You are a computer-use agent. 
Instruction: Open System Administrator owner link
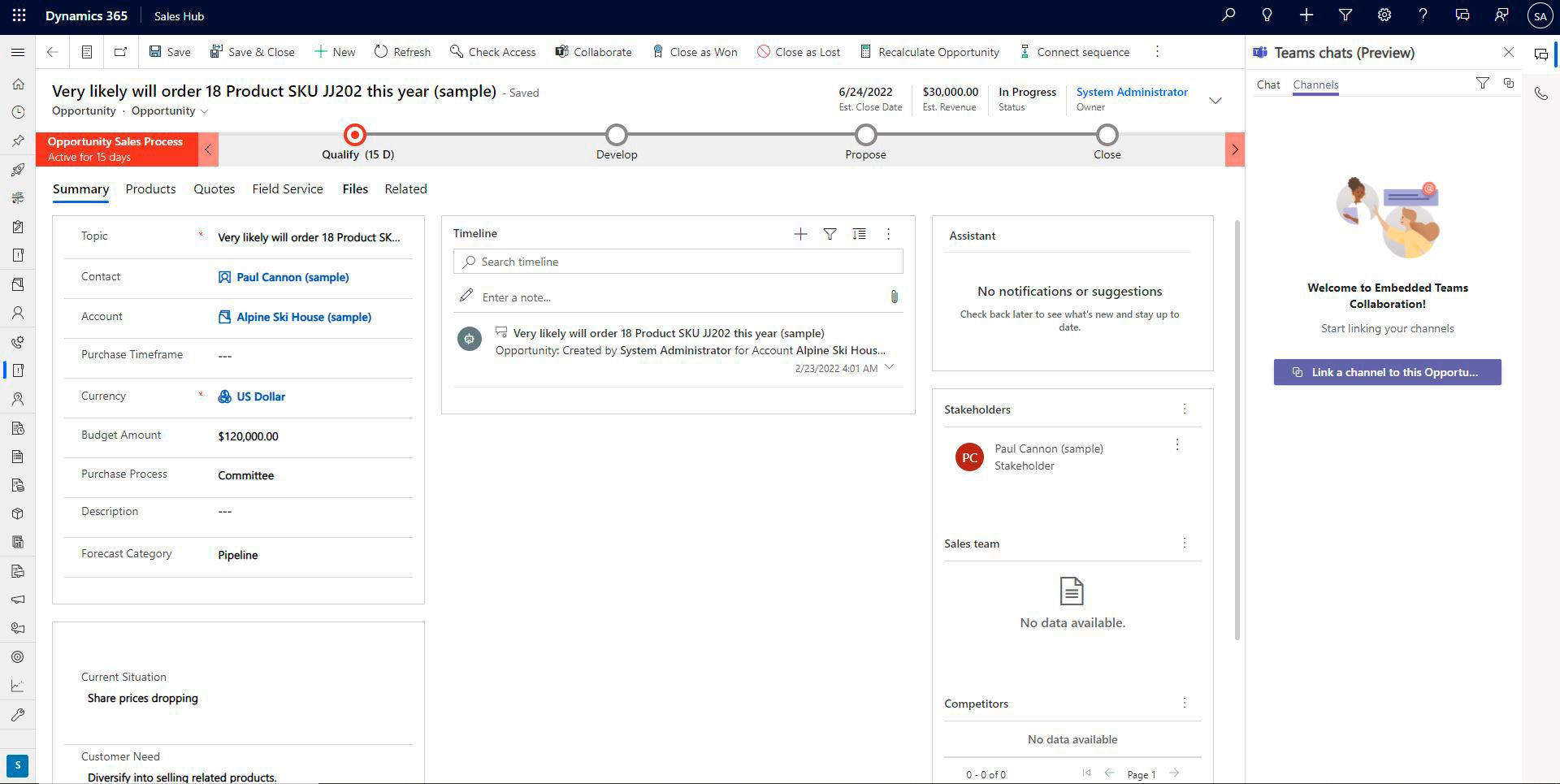[1132, 92]
